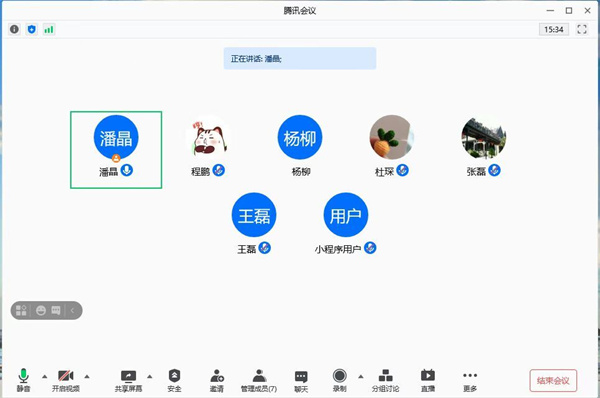Open the chat bubble icon in floating bar
Screen dimensions: 600x398
(x=56, y=310)
